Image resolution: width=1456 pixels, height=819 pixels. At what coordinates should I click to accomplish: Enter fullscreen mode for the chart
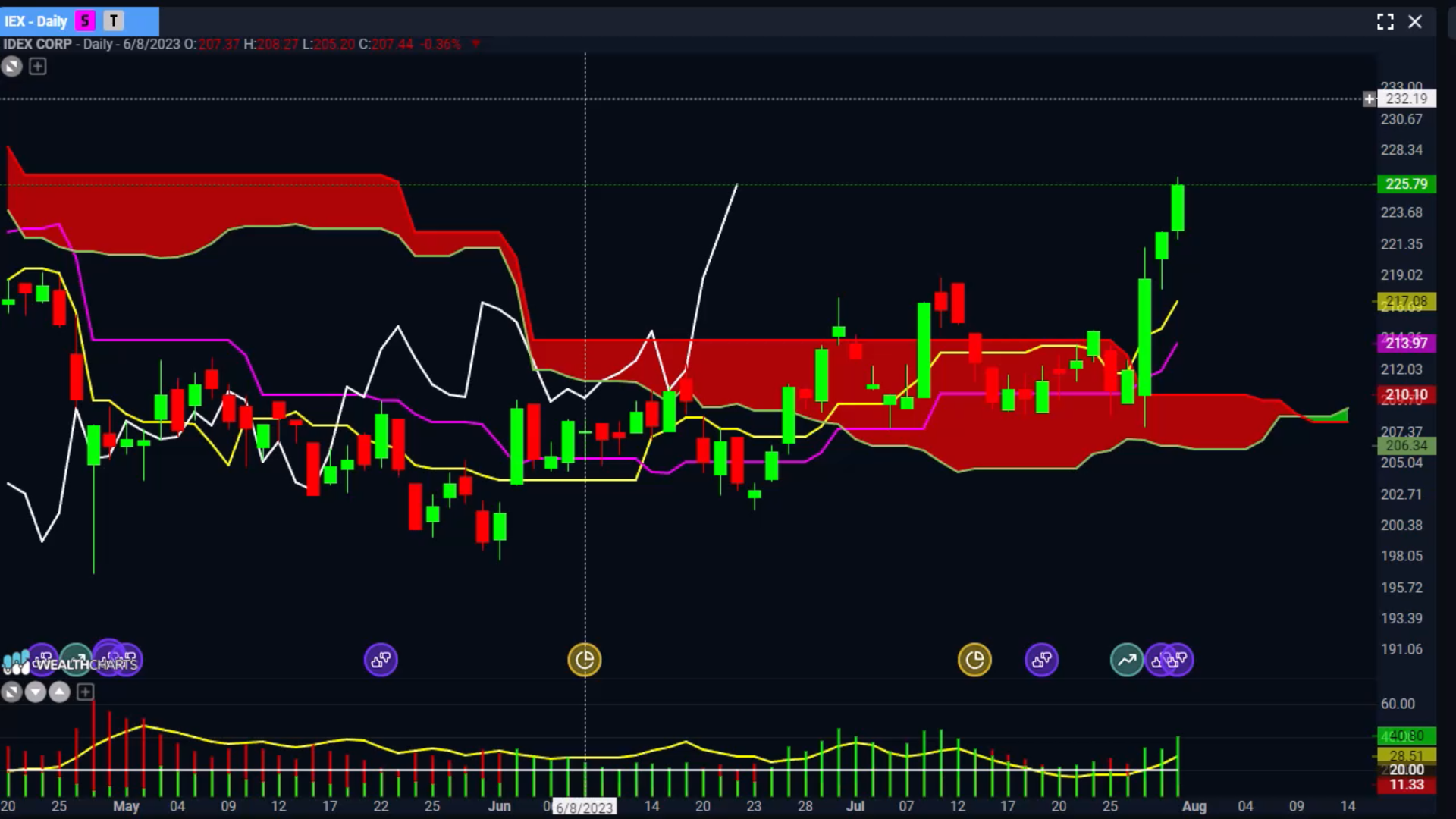[1385, 22]
